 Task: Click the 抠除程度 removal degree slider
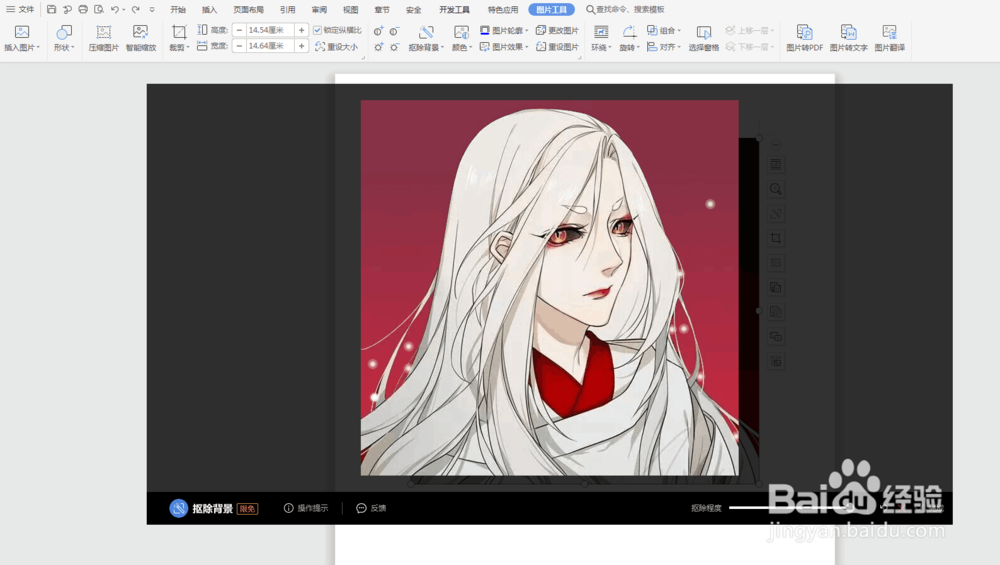click(x=791, y=508)
